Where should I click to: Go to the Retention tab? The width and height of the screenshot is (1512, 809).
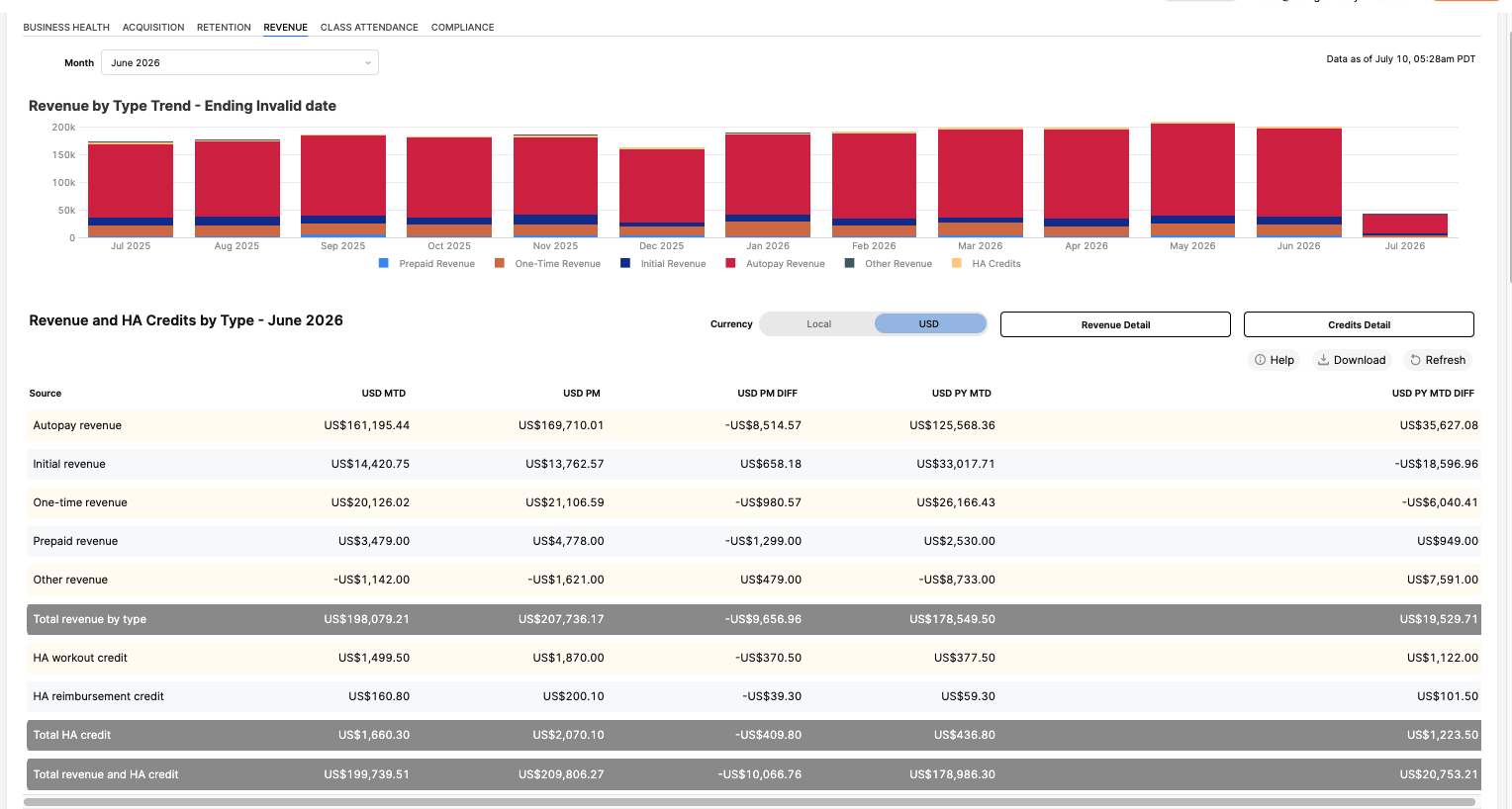click(x=224, y=28)
